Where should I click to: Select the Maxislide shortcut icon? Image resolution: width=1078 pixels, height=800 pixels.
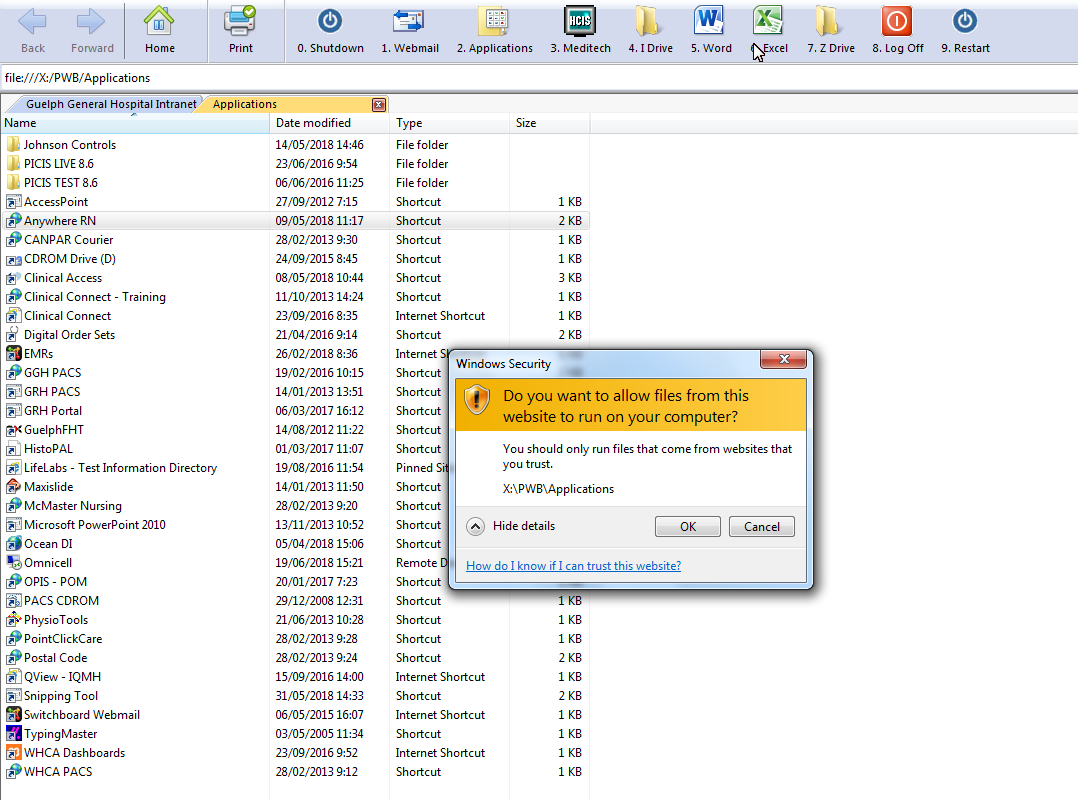coord(13,487)
